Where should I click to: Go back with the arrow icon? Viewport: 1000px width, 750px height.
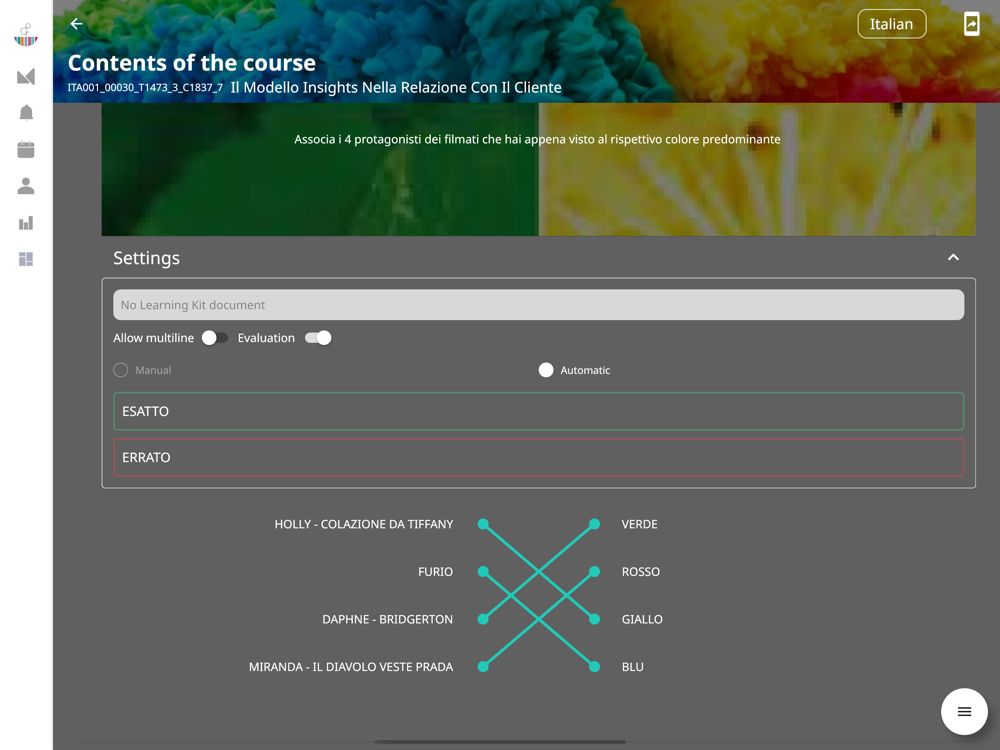[77, 24]
